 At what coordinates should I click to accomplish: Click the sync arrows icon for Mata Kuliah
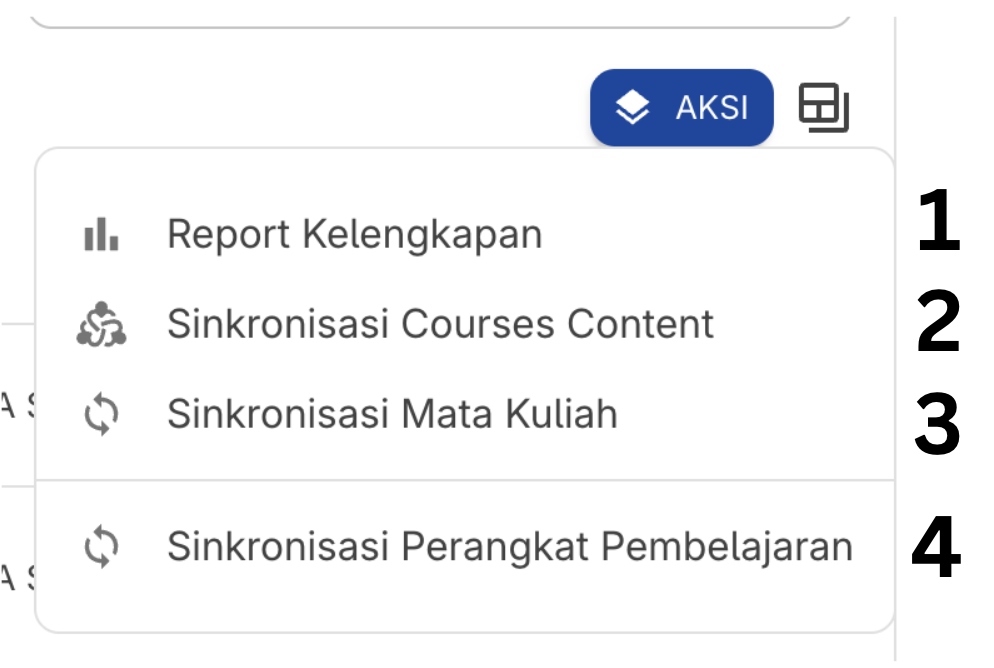[101, 414]
